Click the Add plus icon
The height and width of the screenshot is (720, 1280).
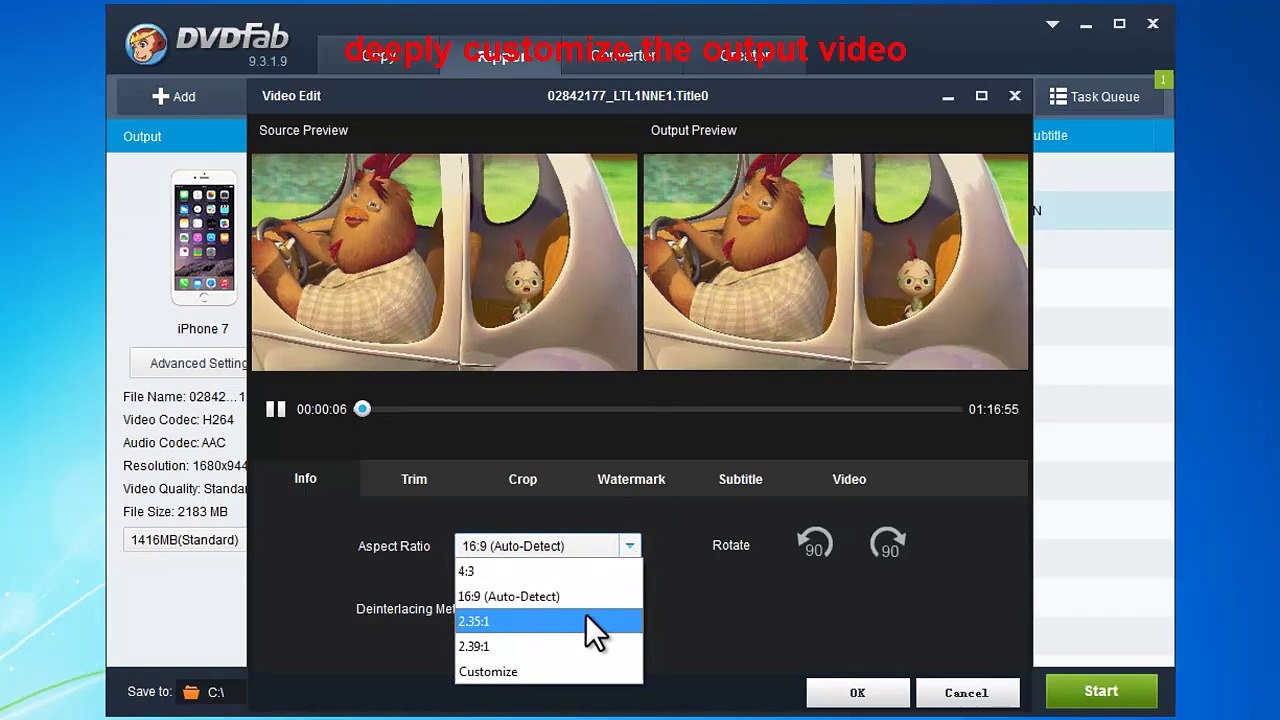tap(160, 96)
